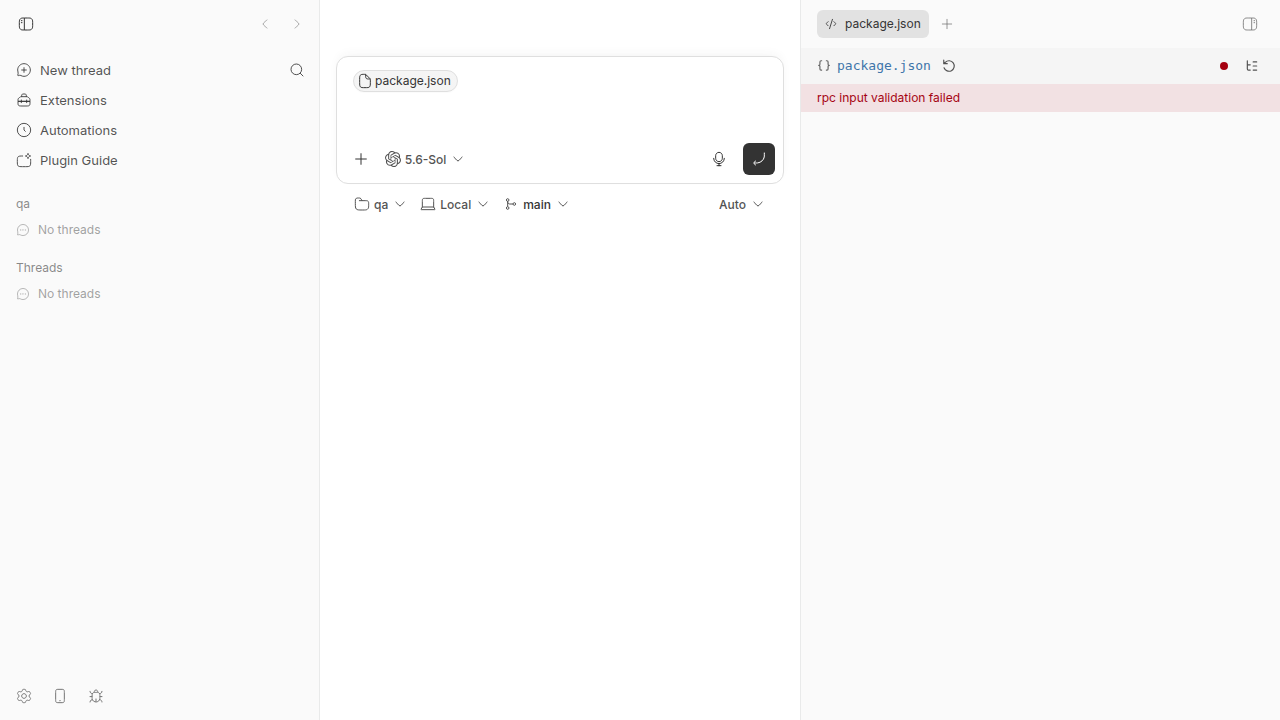Open the 5.6-Sol model dropdown
1280x720 pixels.
click(424, 159)
